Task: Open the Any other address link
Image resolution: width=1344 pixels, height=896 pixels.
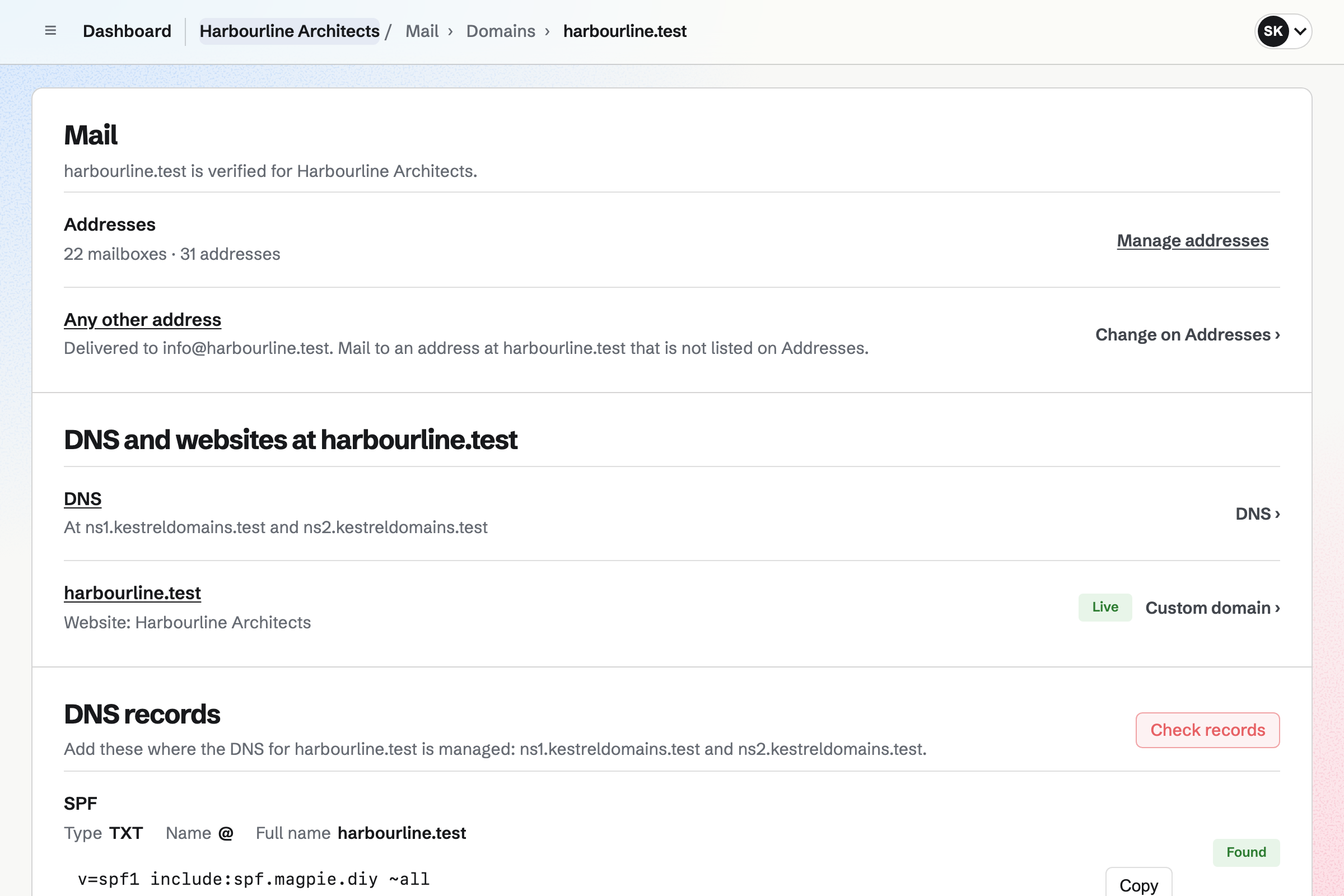Action: [142, 319]
